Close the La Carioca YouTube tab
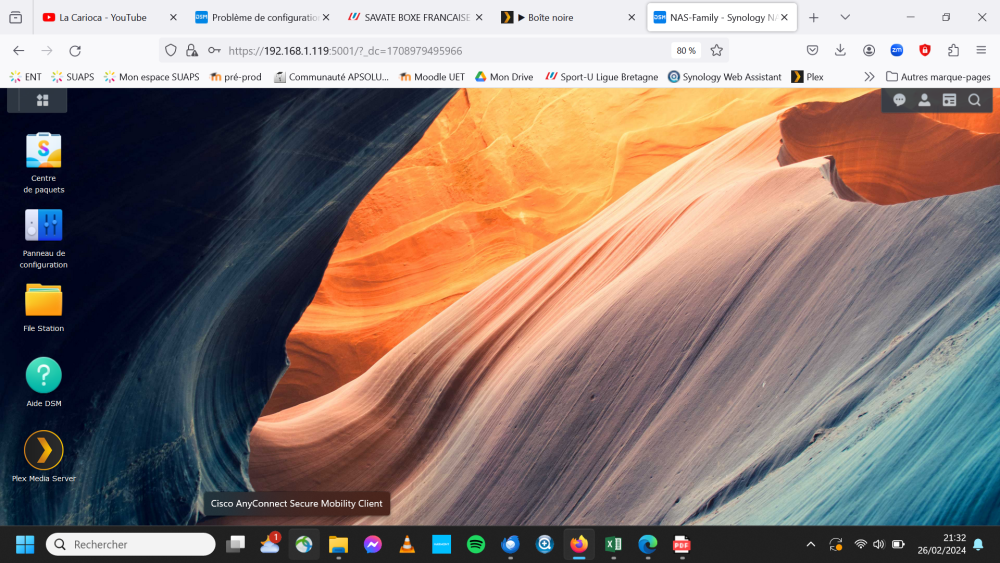 pos(173,17)
